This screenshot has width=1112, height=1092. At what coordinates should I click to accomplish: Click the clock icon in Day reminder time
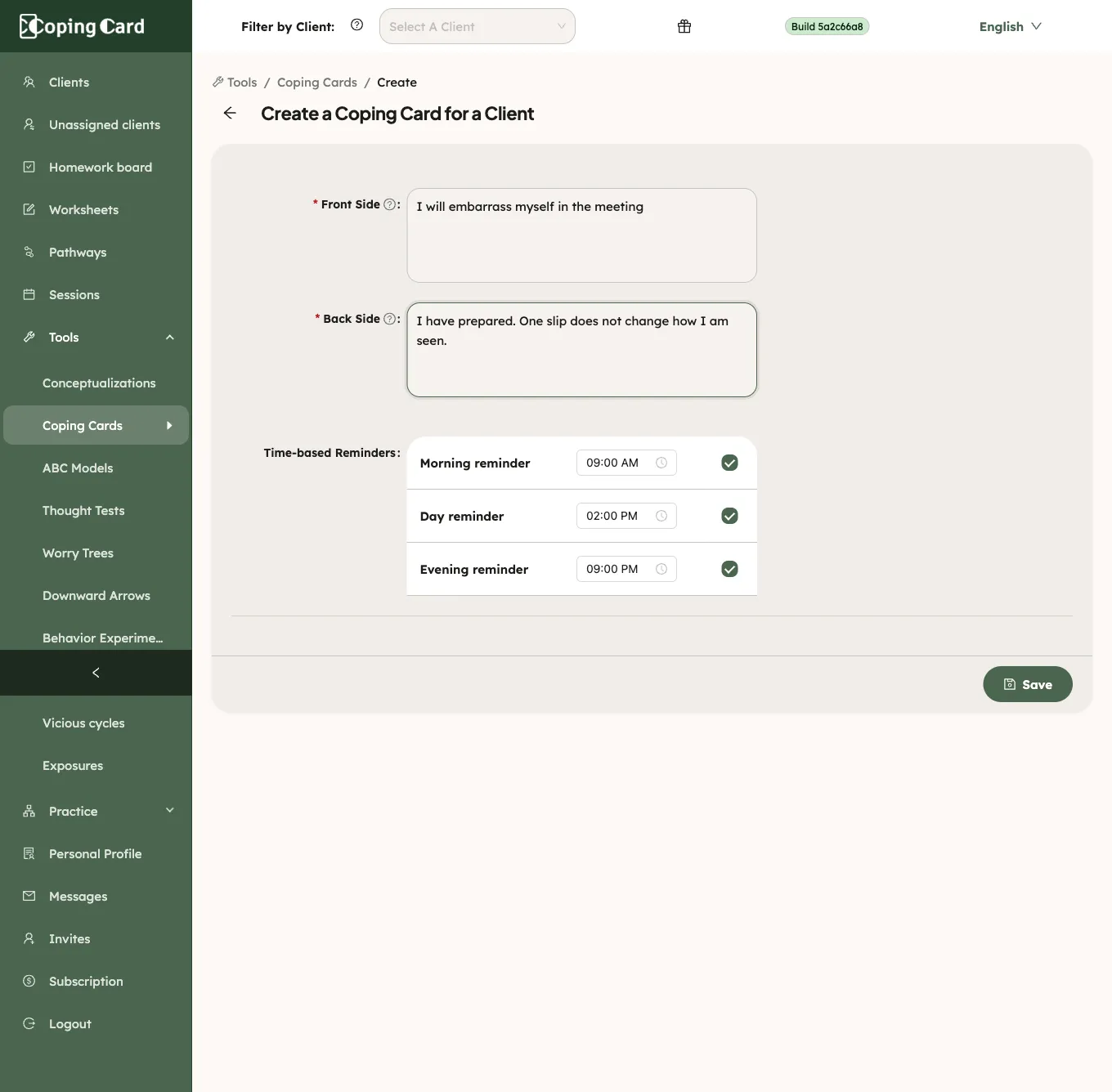coord(661,516)
